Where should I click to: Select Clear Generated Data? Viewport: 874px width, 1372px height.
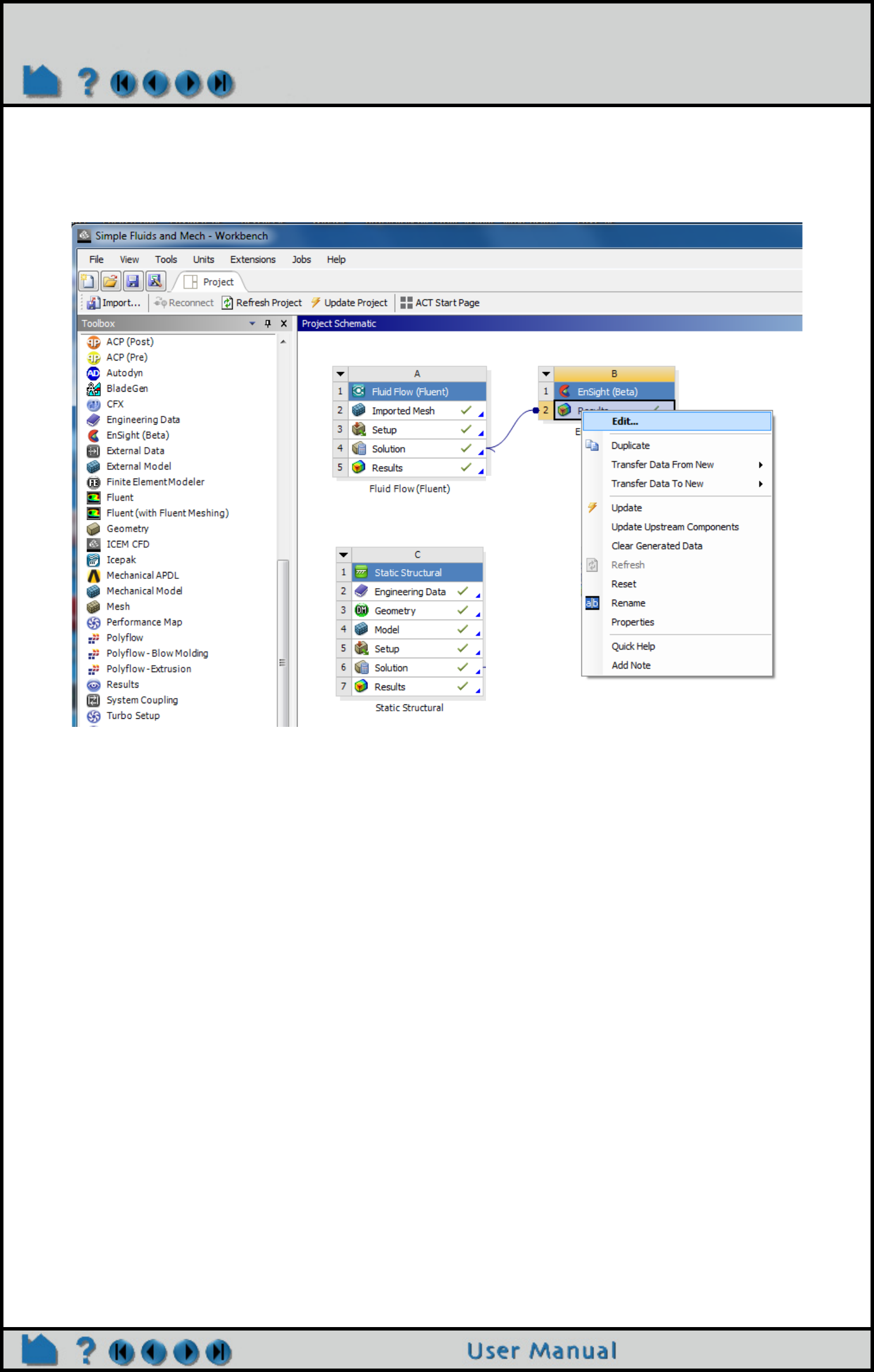coord(677,546)
